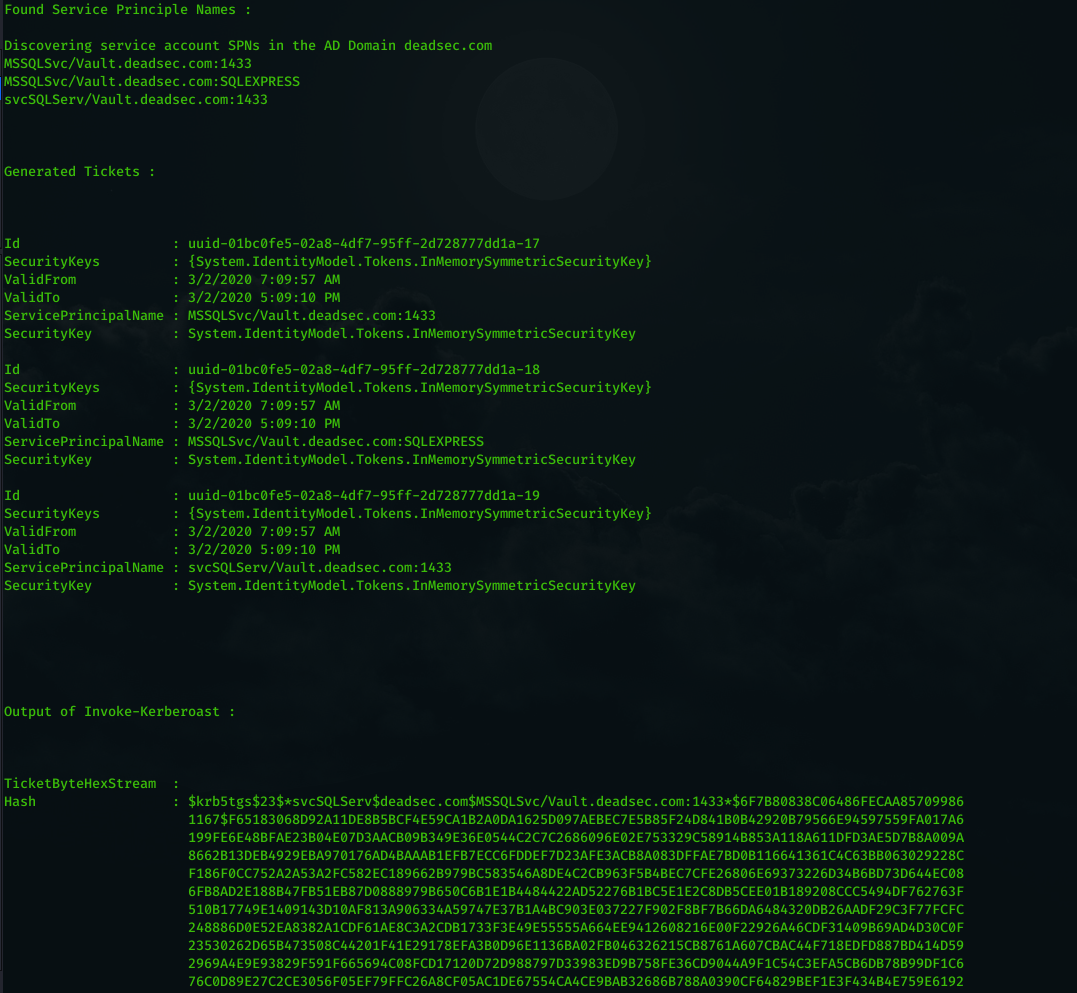
Task: Click the "Id" label of ticket dd1a-17
Action: 12,244
